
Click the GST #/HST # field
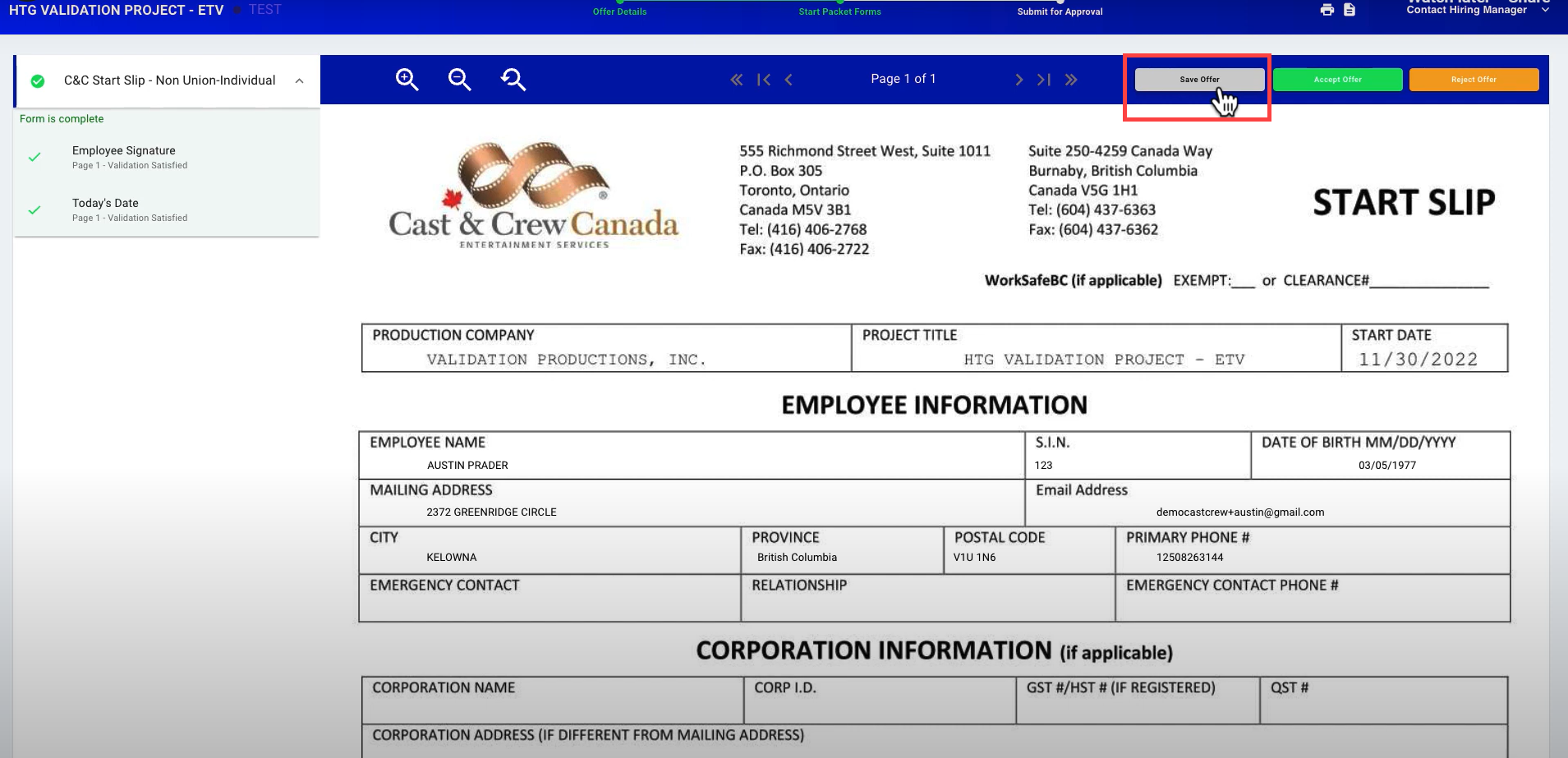coord(1138,701)
